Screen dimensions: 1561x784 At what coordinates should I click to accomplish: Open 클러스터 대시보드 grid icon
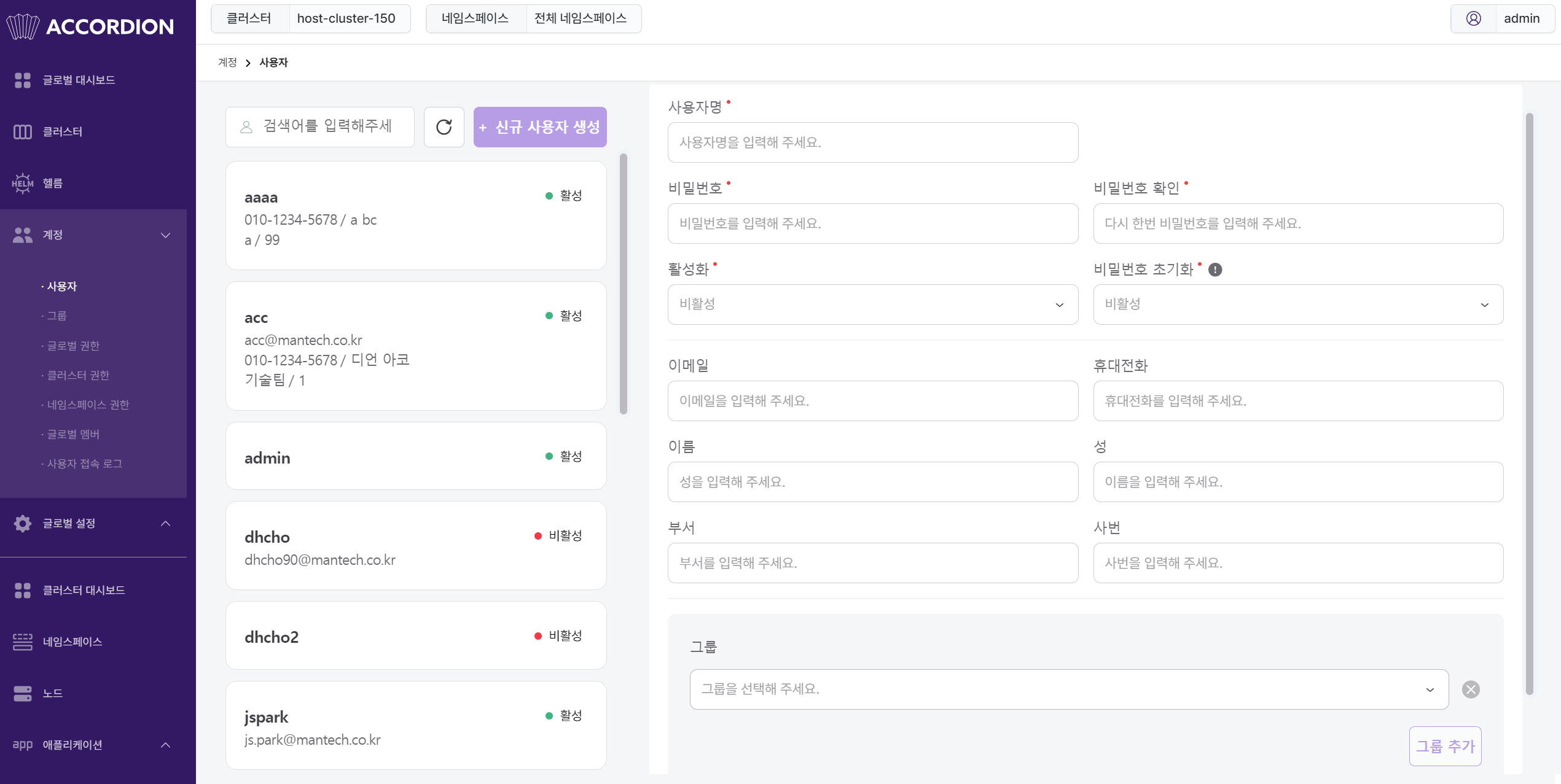[23, 591]
